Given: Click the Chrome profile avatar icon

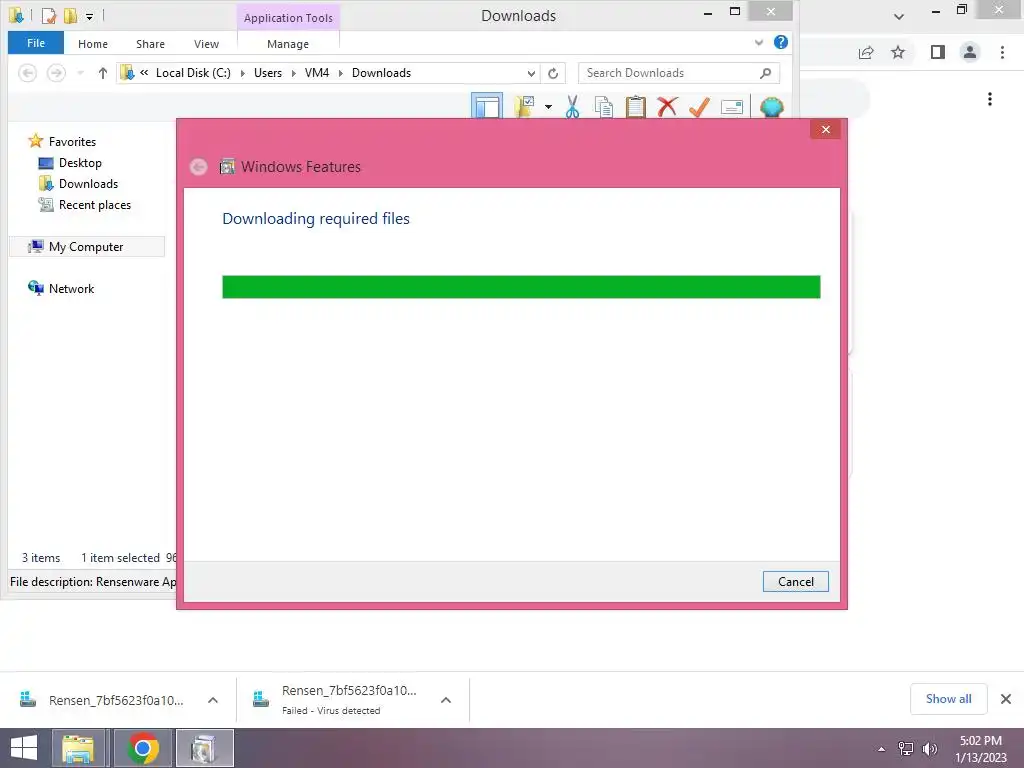Looking at the screenshot, I should (970, 52).
